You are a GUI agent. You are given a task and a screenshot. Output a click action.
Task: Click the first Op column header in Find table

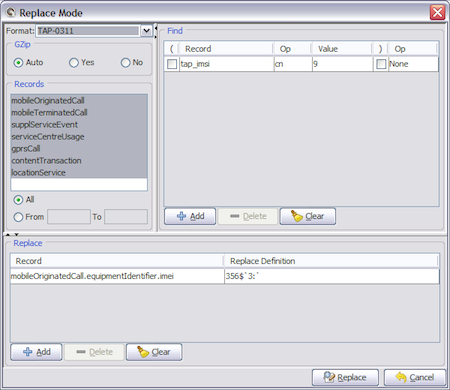point(293,49)
